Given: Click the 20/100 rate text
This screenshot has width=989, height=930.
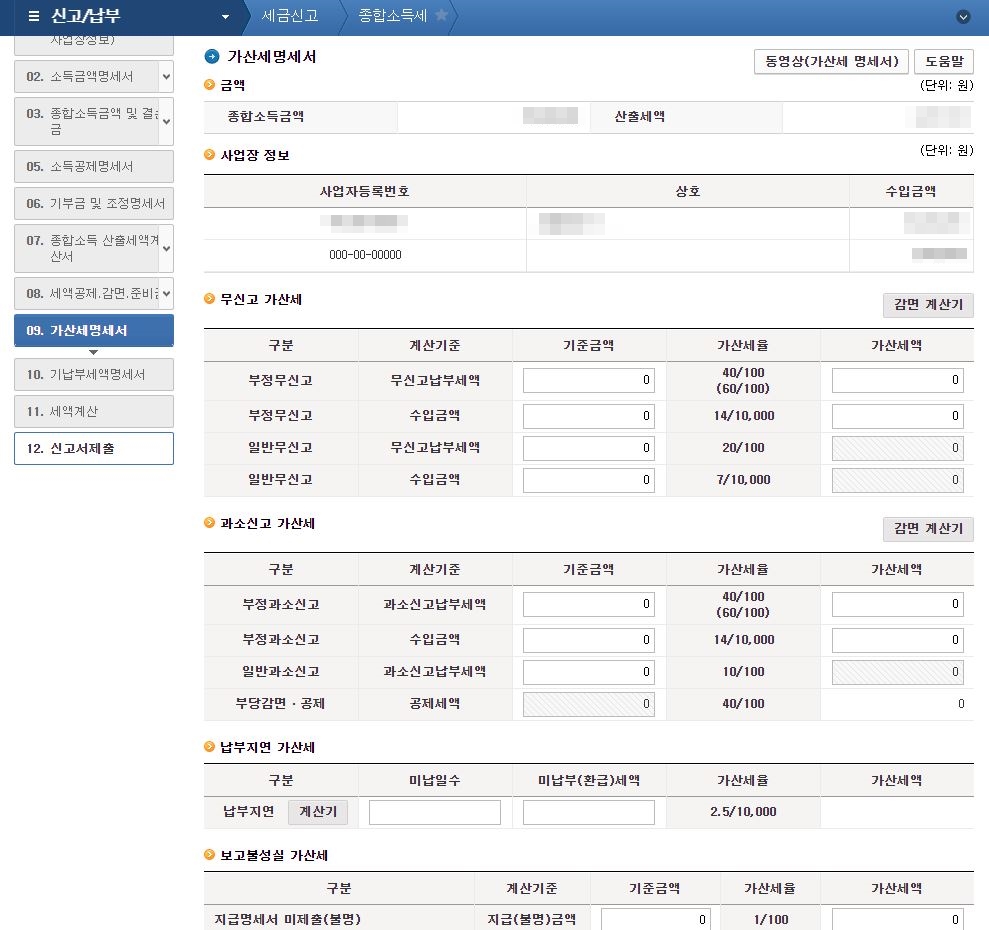Looking at the screenshot, I should 743,448.
